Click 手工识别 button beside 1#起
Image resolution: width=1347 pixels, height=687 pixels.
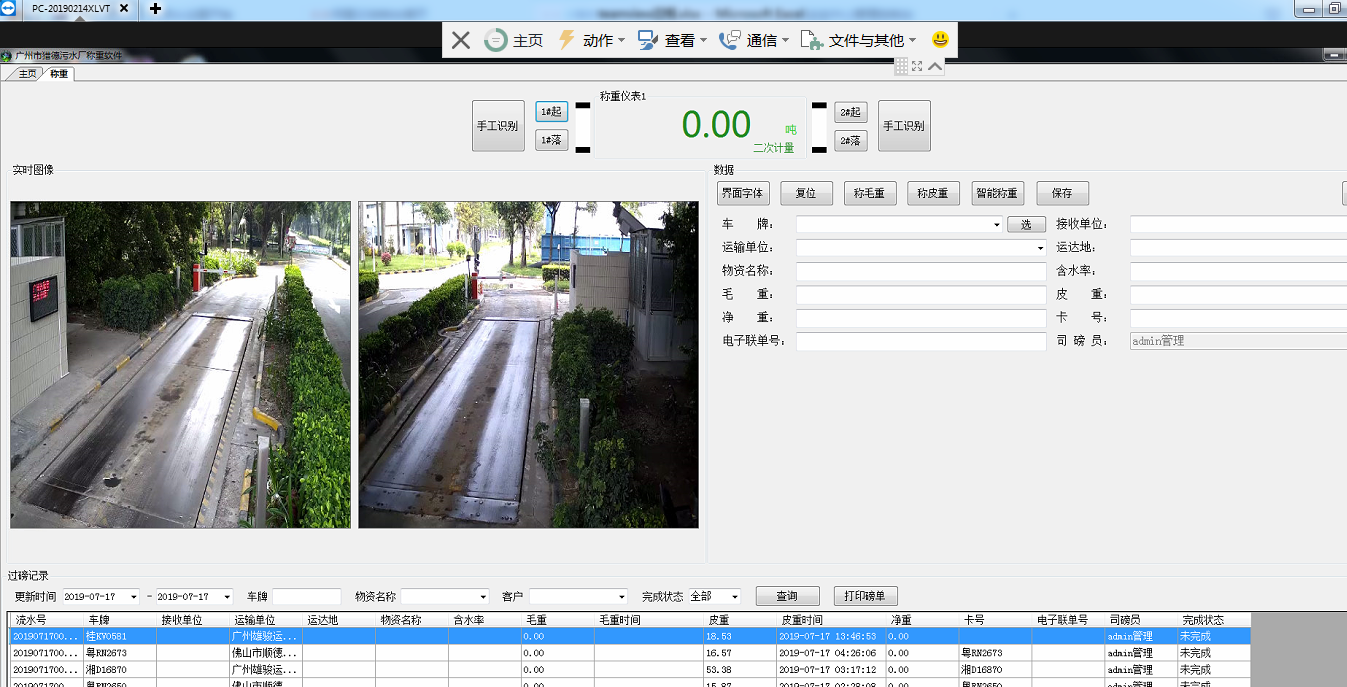click(x=498, y=126)
